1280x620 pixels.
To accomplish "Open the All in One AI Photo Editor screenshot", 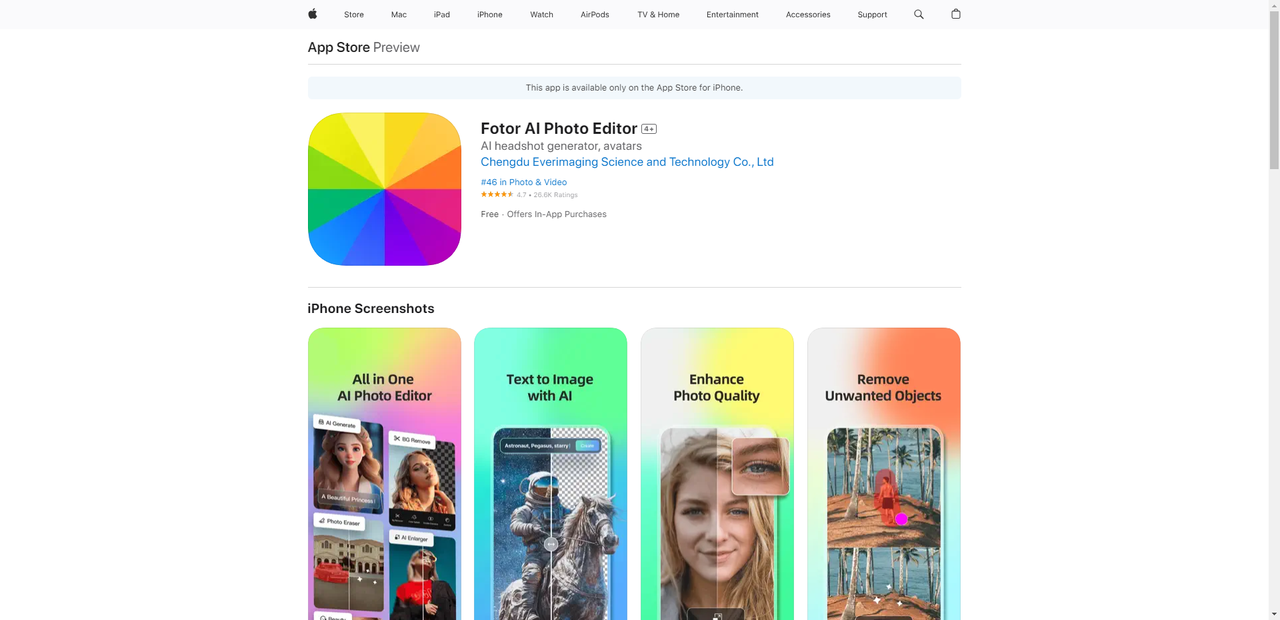I will (x=384, y=474).
